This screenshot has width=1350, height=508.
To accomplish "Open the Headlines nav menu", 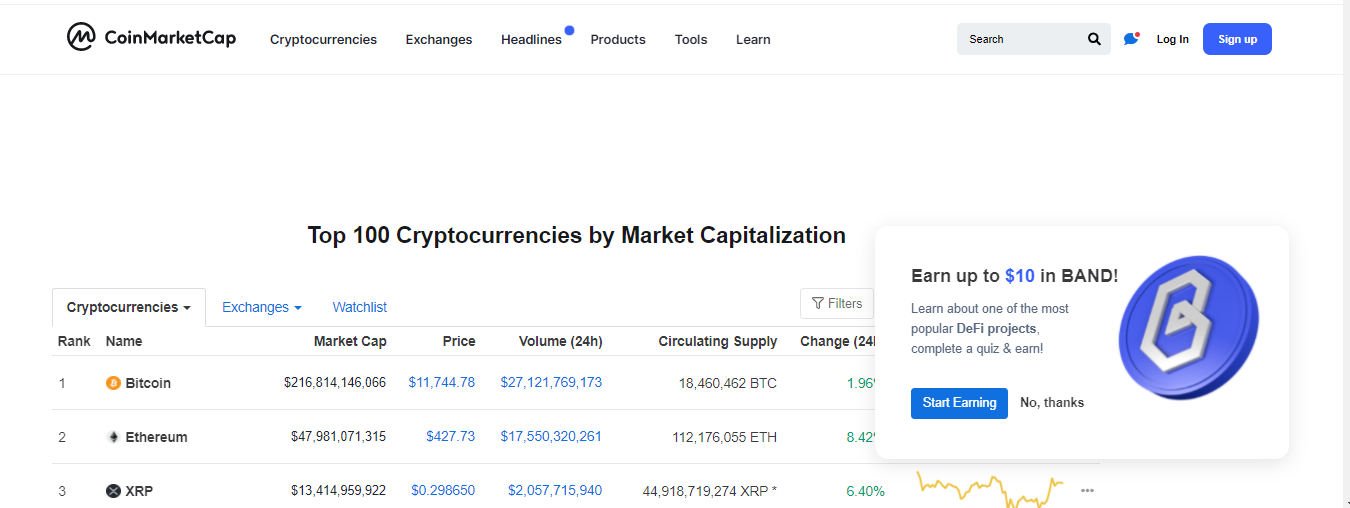I will 531,40.
